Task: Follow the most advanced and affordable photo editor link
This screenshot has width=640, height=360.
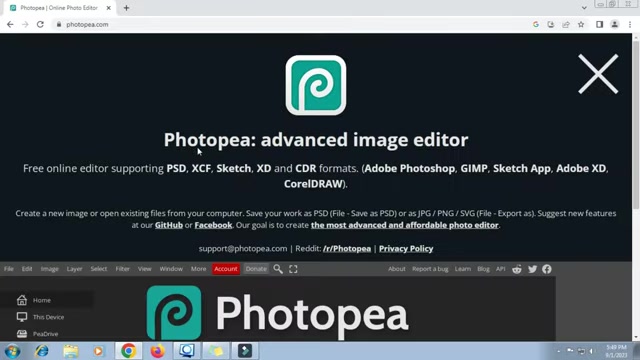Action: [x=404, y=225]
